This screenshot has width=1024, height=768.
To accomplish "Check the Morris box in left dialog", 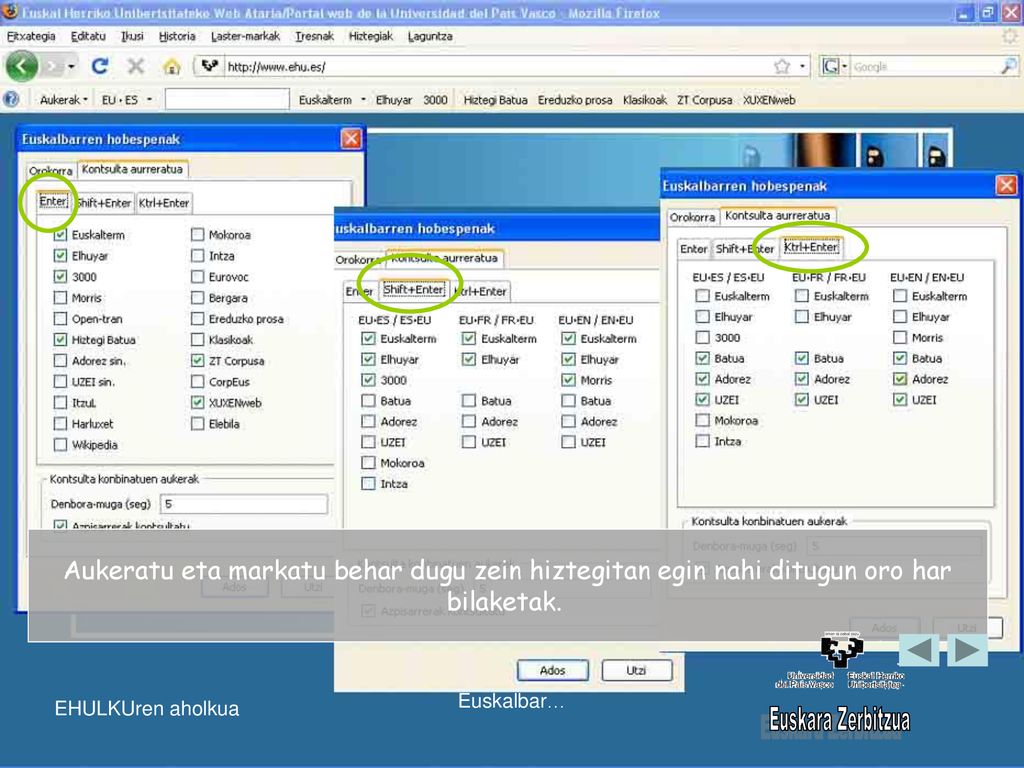I will (x=60, y=298).
